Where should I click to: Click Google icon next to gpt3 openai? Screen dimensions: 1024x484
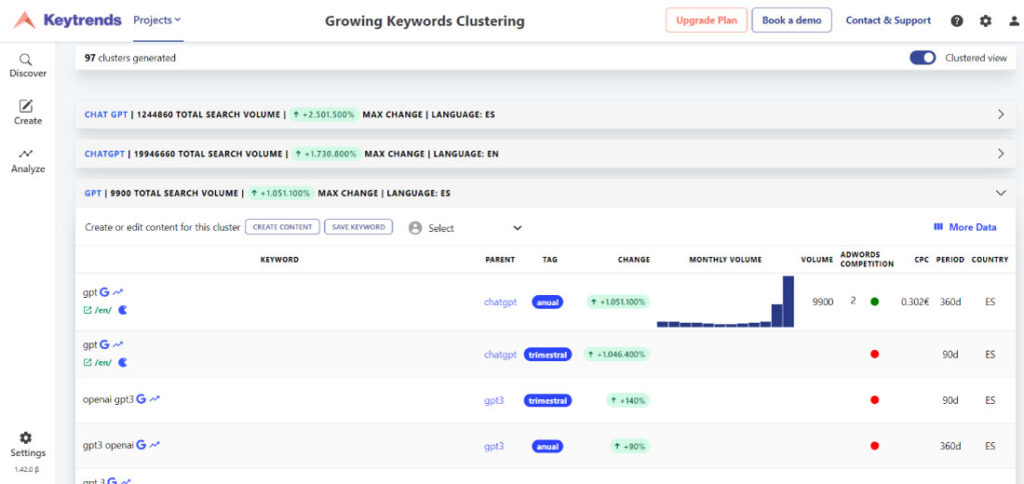coord(141,445)
